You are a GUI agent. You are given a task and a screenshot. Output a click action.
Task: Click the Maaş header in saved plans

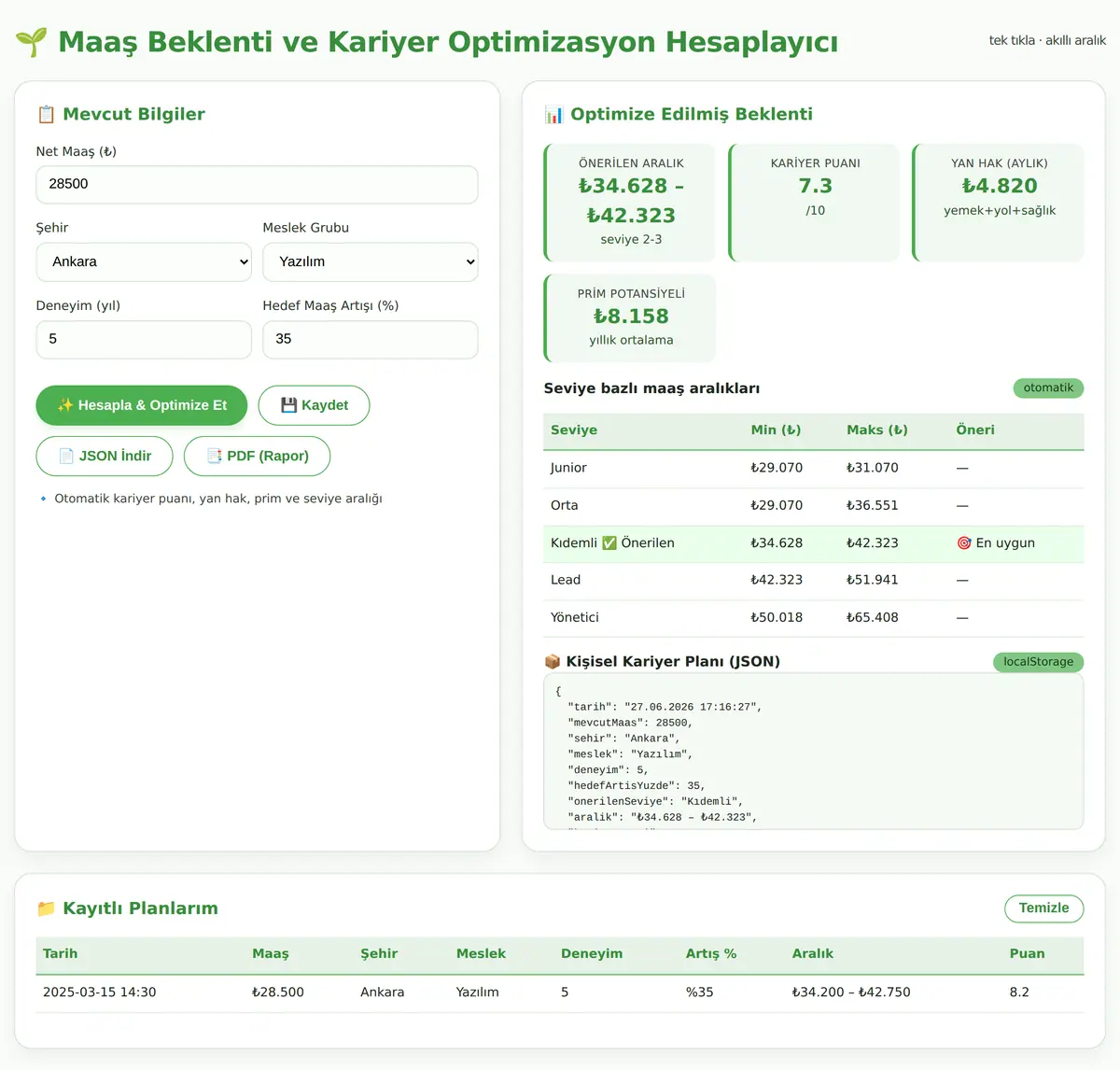click(271, 954)
